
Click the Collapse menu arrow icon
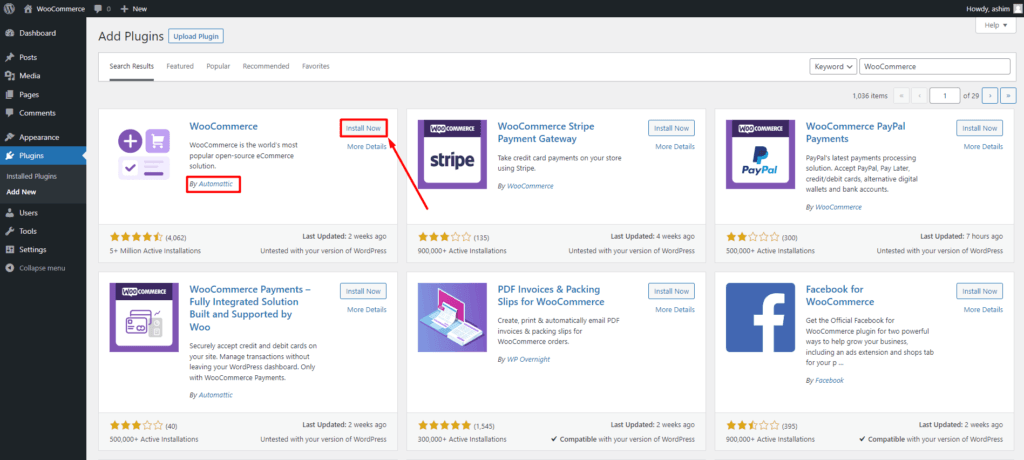click(x=9, y=268)
